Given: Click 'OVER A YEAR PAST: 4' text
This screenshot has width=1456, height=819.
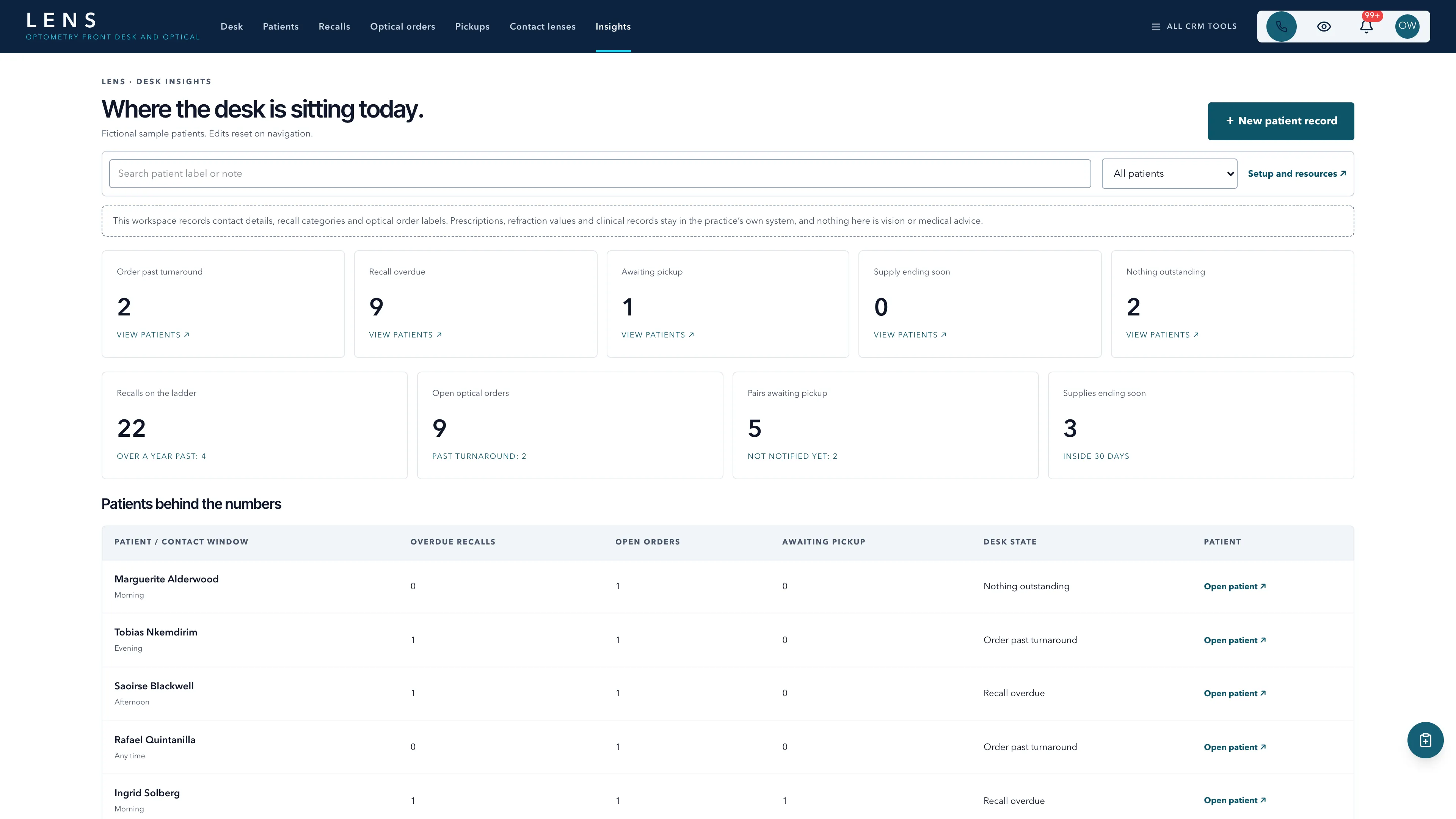Looking at the screenshot, I should click(x=161, y=456).
